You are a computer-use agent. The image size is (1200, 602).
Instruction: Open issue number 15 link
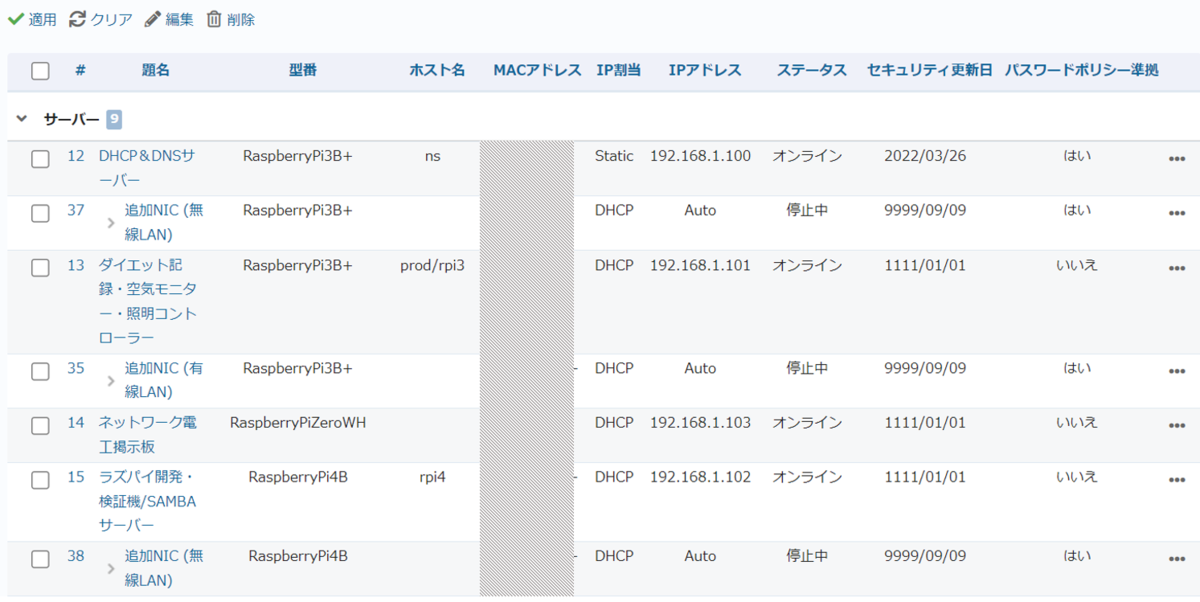76,477
